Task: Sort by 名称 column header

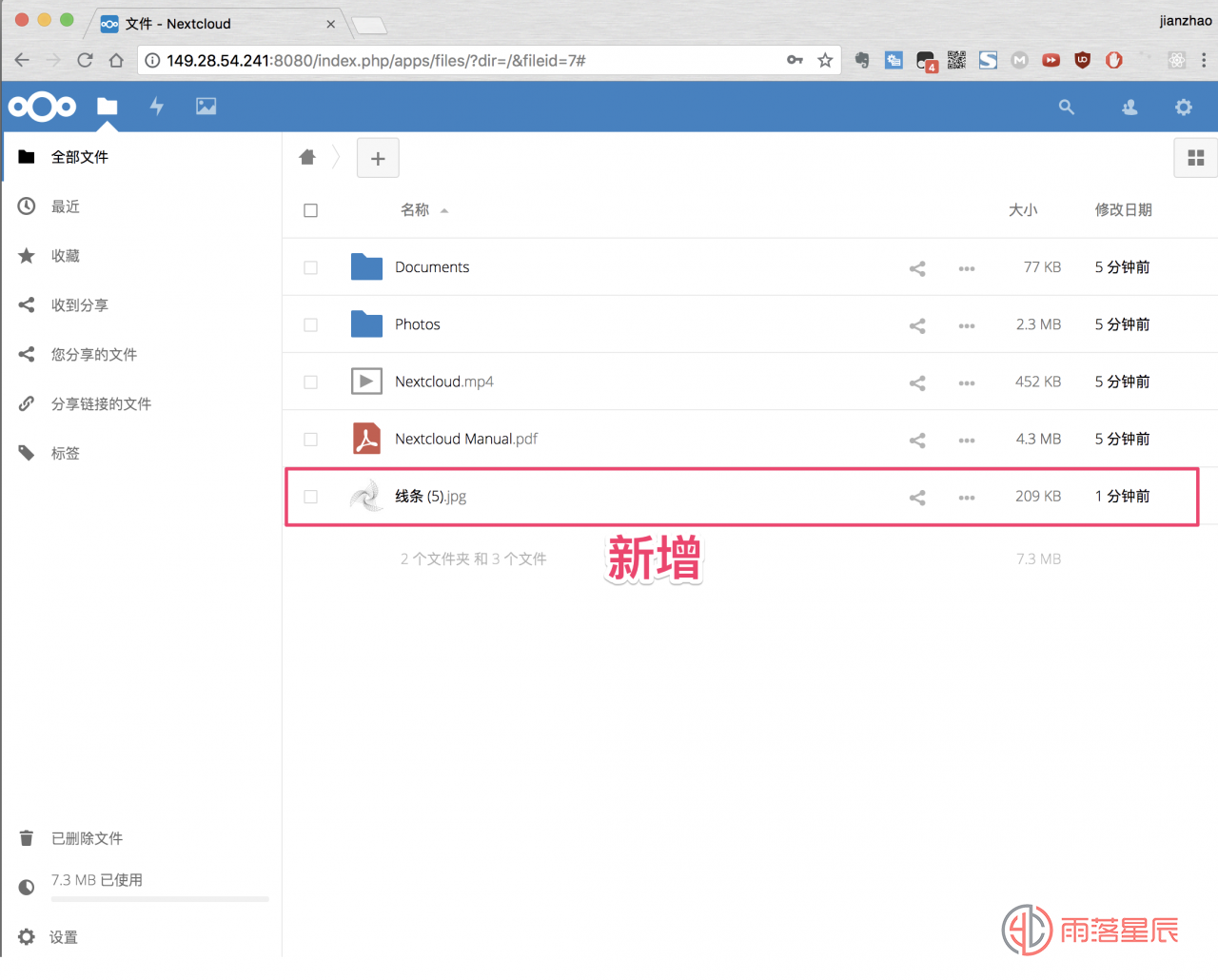Action: [415, 209]
